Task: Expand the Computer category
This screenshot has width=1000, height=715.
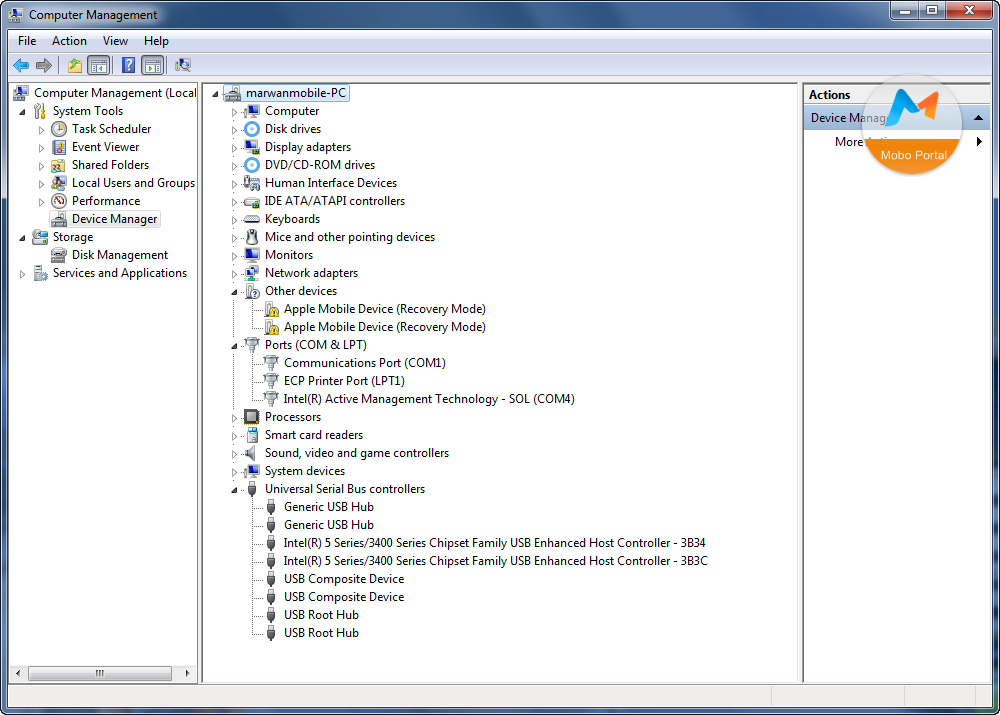Action: pyautogui.click(x=234, y=112)
